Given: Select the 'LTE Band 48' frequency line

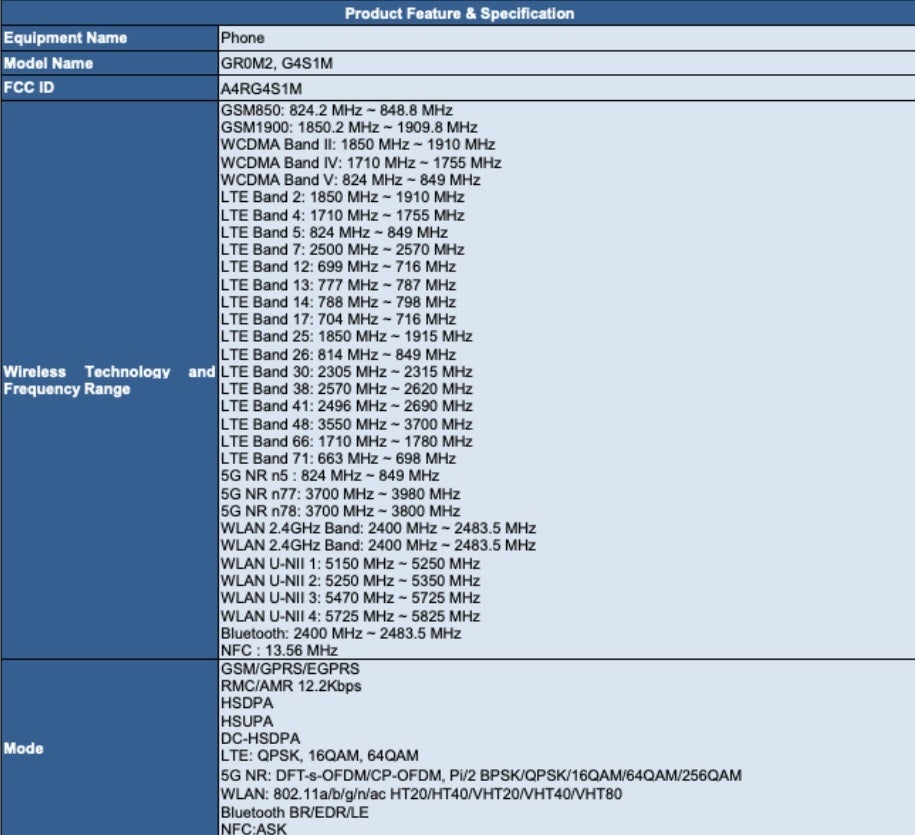Looking at the screenshot, I should [347, 424].
